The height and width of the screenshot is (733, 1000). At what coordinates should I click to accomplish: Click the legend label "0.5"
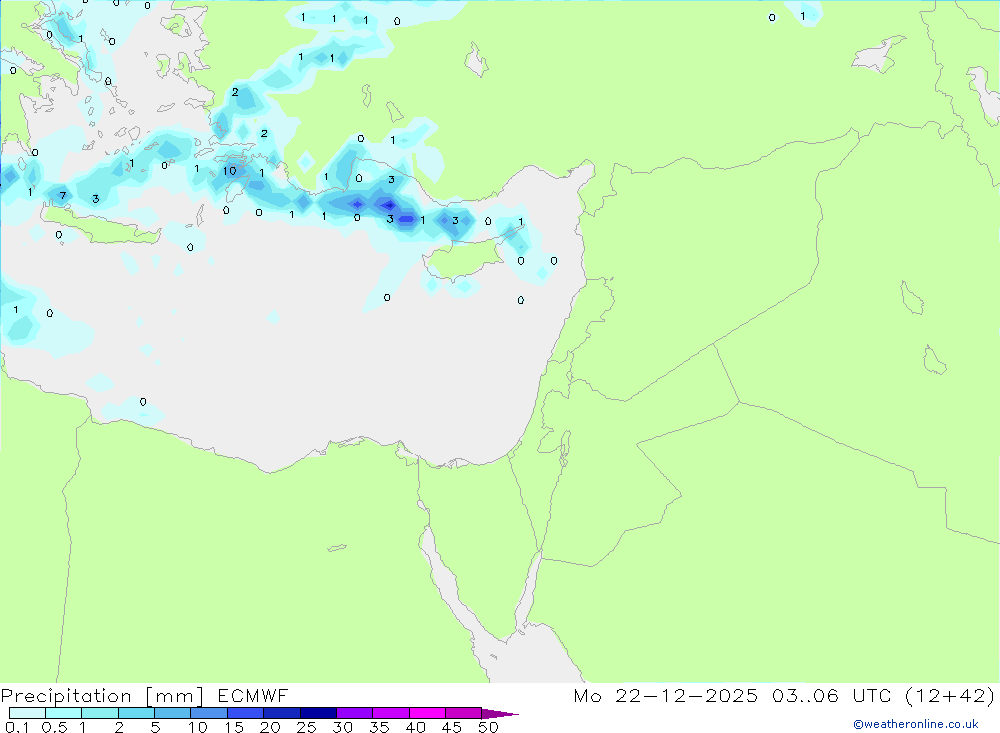[54, 727]
